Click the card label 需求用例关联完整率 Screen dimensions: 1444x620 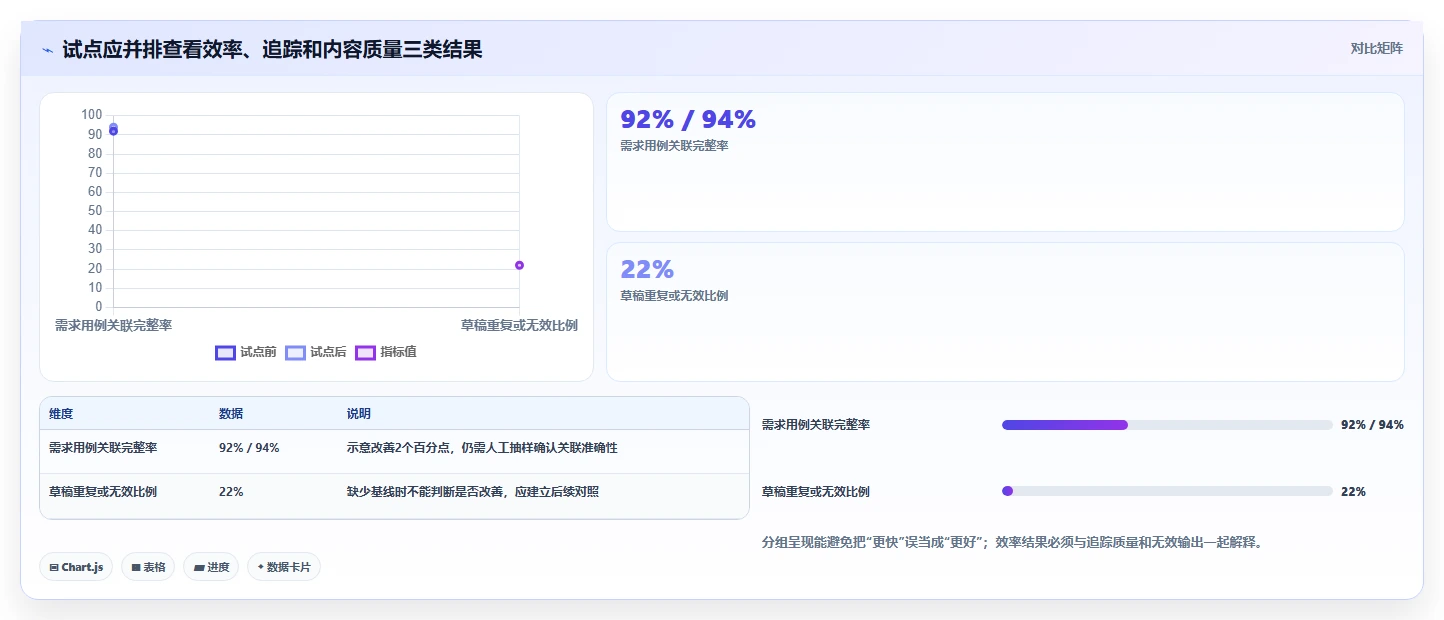pyautogui.click(x=674, y=146)
